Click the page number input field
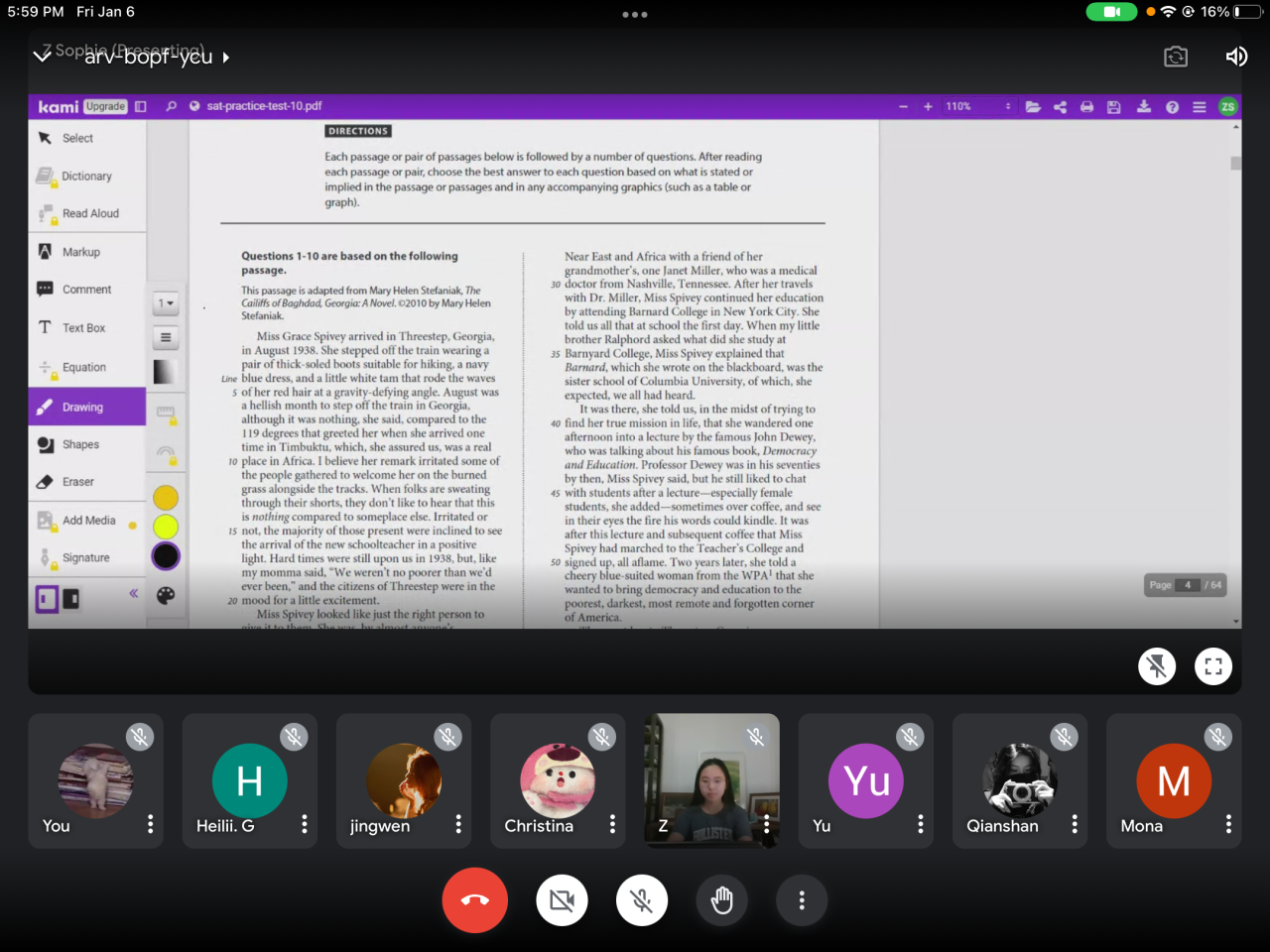The height and width of the screenshot is (952, 1270). point(1188,585)
